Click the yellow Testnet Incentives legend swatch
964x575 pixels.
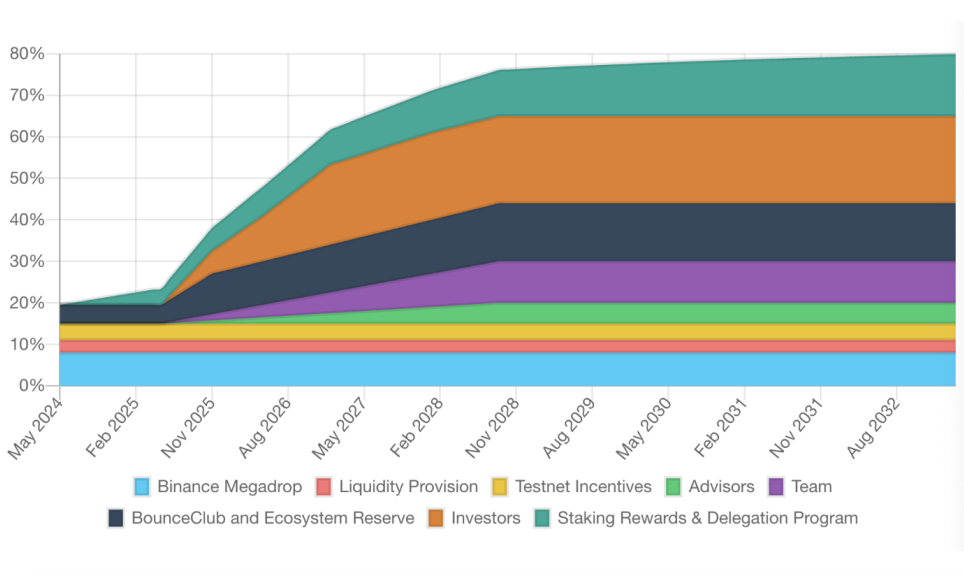(500, 487)
